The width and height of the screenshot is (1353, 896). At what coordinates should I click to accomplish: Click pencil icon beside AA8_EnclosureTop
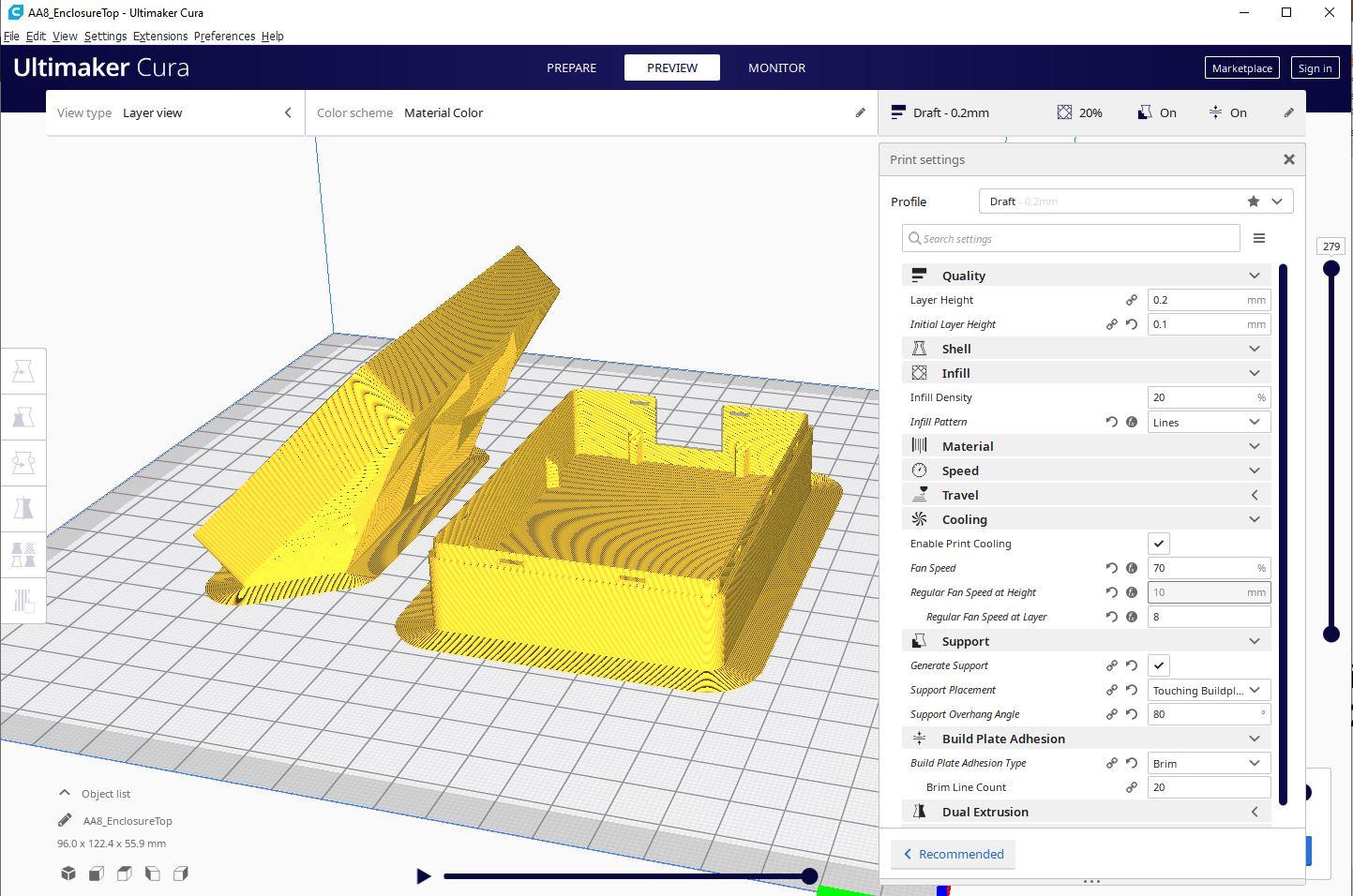pos(65,820)
